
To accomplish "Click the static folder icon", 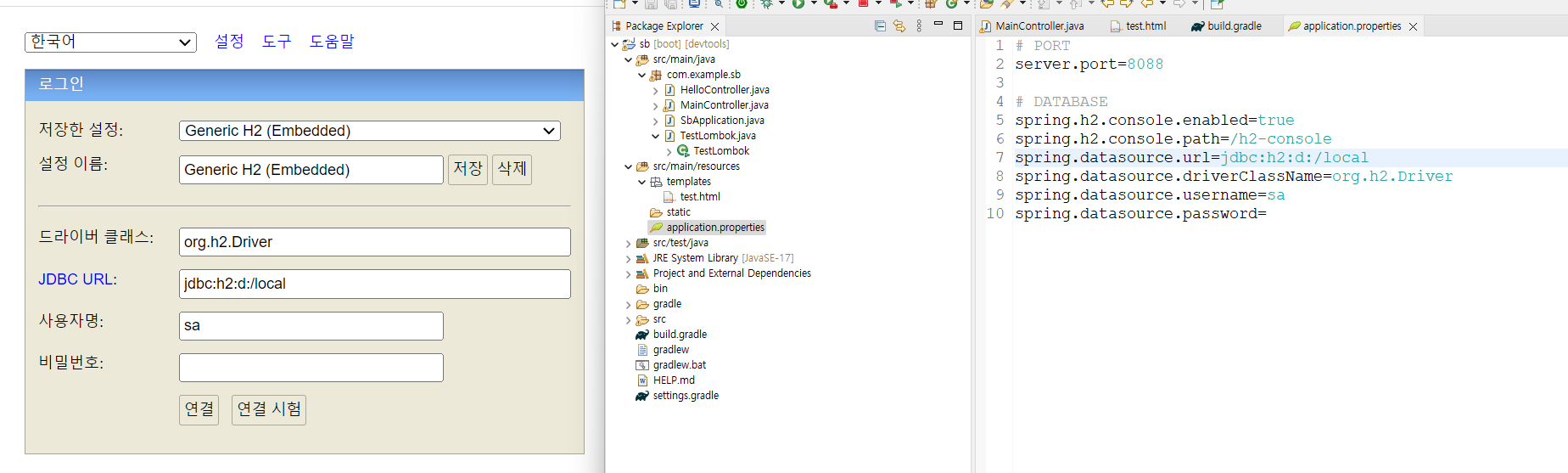I will tap(656, 212).
